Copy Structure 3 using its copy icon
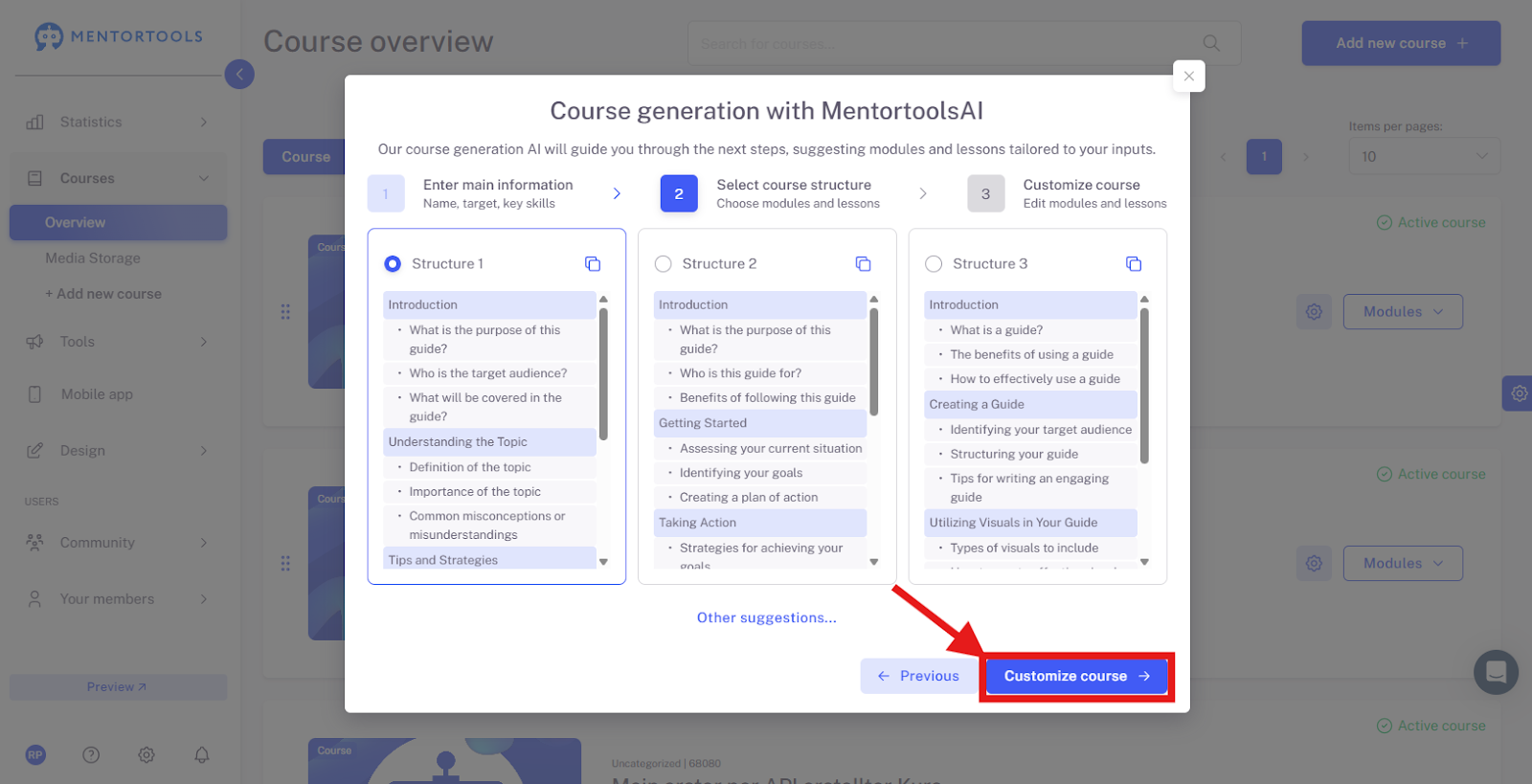Viewport: 1532px width, 784px height. pos(1134,263)
